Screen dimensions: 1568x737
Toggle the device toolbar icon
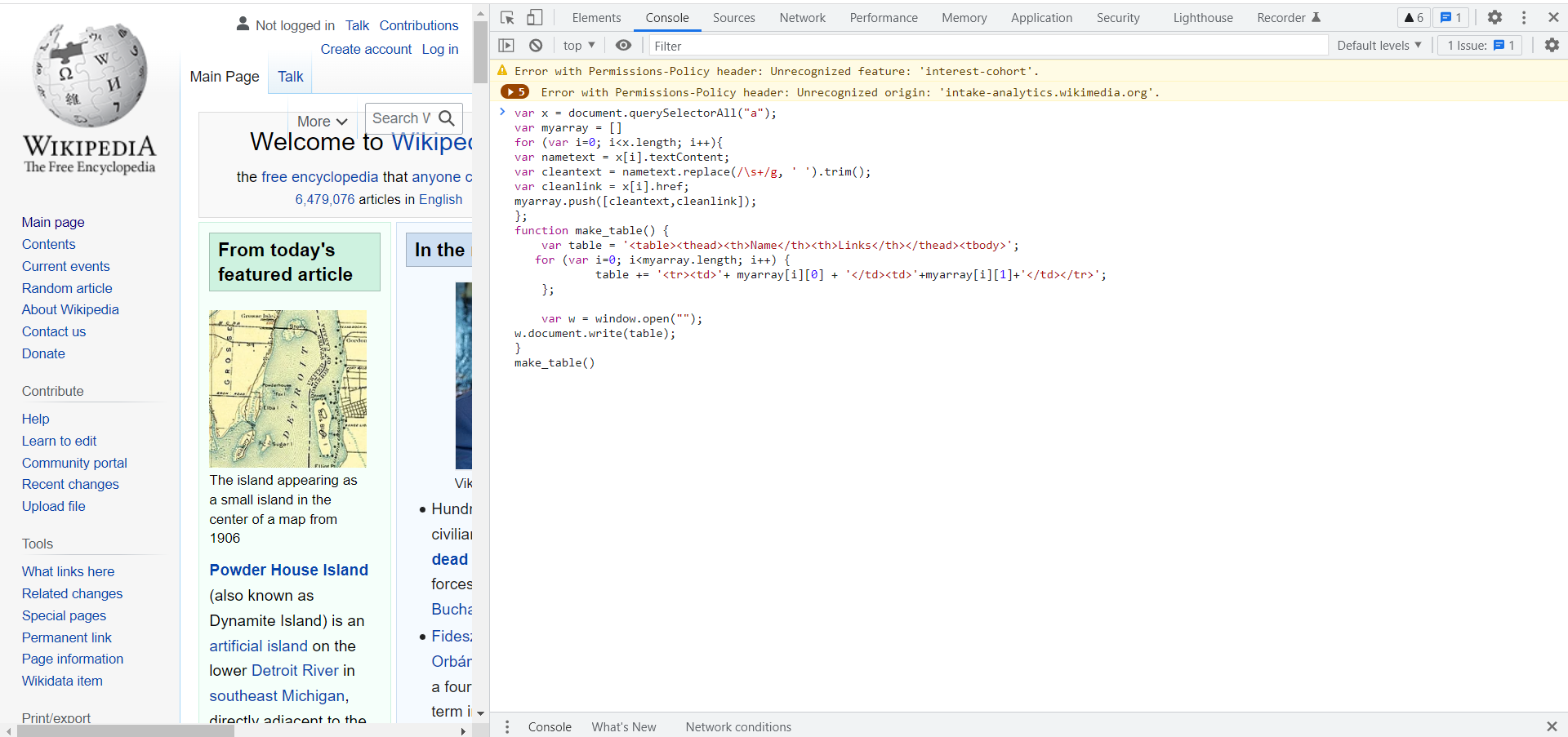[x=534, y=17]
